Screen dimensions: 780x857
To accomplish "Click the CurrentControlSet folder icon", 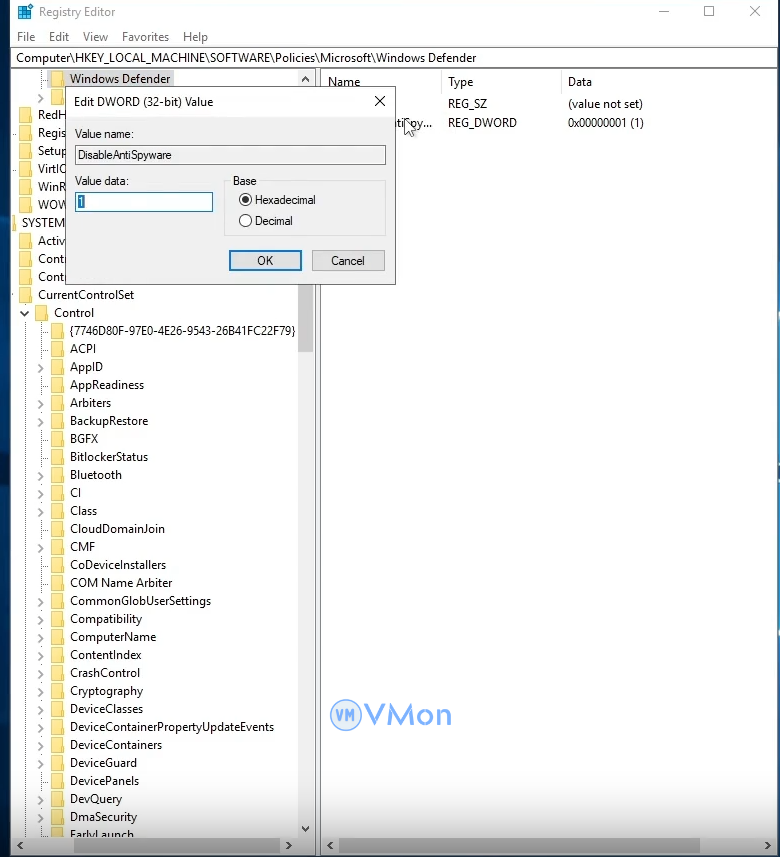I will (x=26, y=295).
